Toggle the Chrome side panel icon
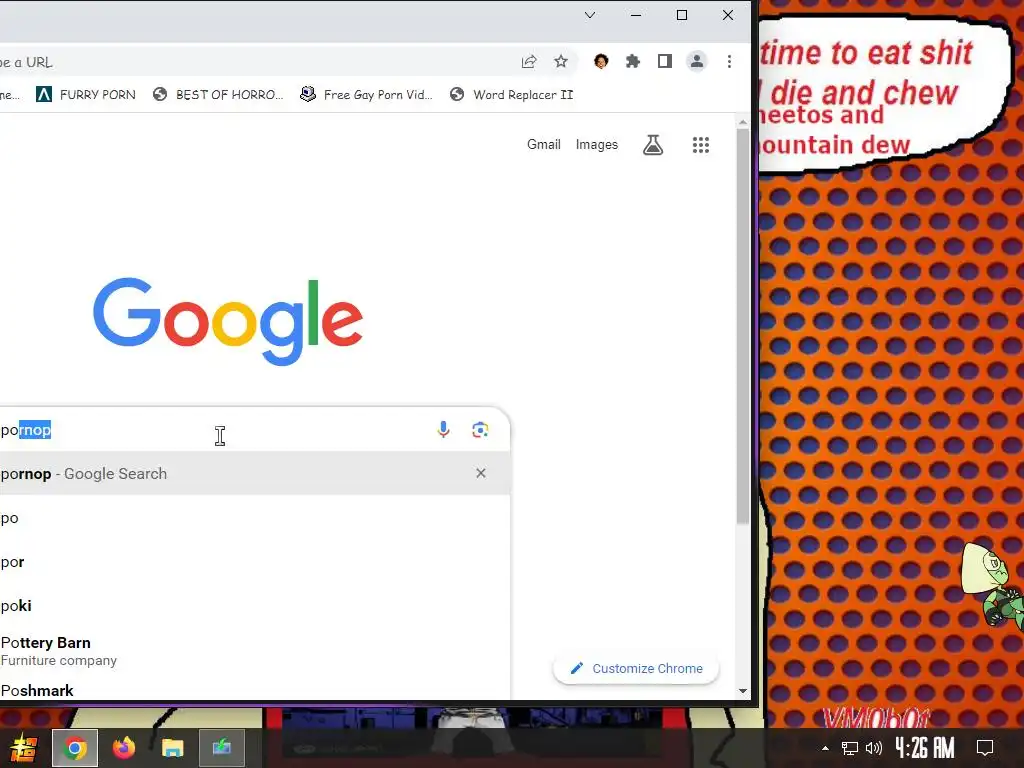Viewport: 1024px width, 768px height. coord(665,61)
